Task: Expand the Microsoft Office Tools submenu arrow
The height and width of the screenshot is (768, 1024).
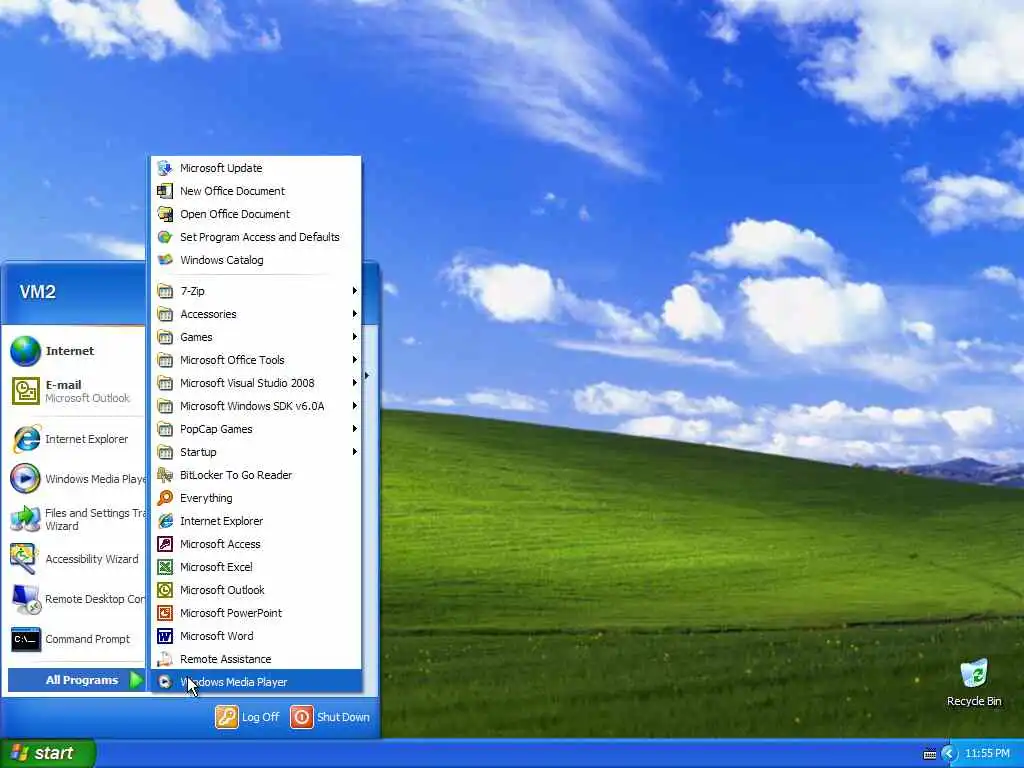Action: click(355, 360)
